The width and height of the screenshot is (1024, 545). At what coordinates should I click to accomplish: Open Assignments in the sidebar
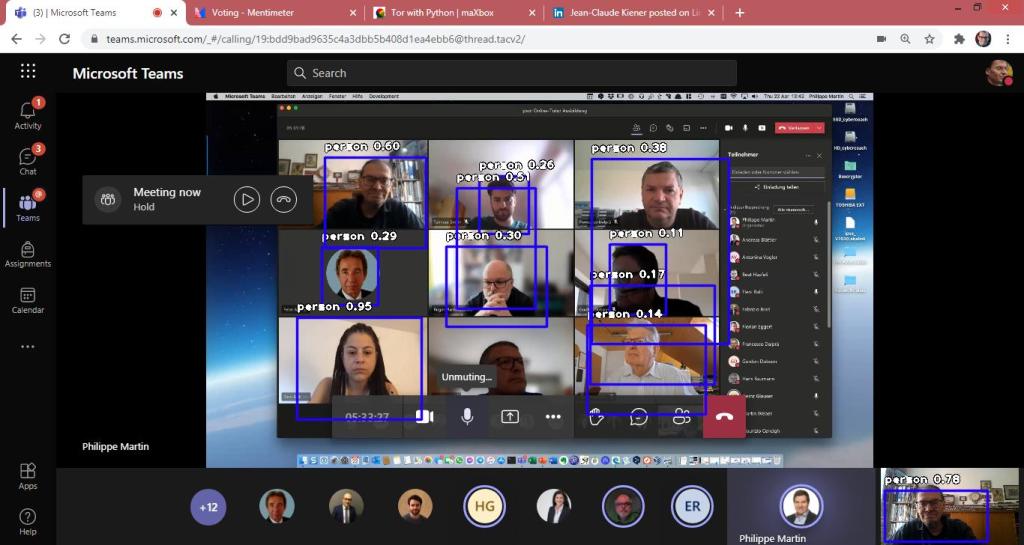27,254
